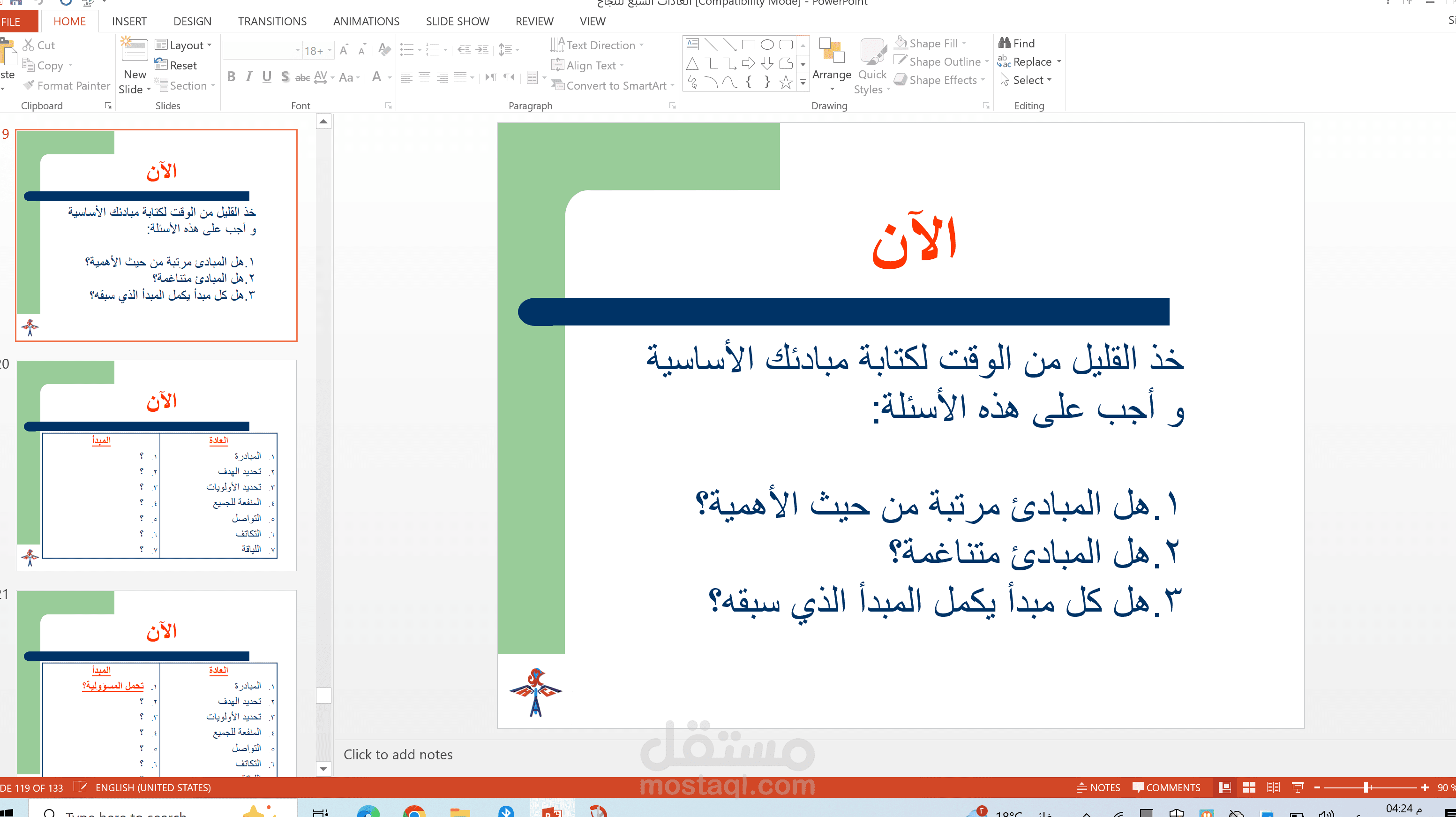Image resolution: width=1456 pixels, height=817 pixels.
Task: Open Text Direction options
Action: coord(596,45)
